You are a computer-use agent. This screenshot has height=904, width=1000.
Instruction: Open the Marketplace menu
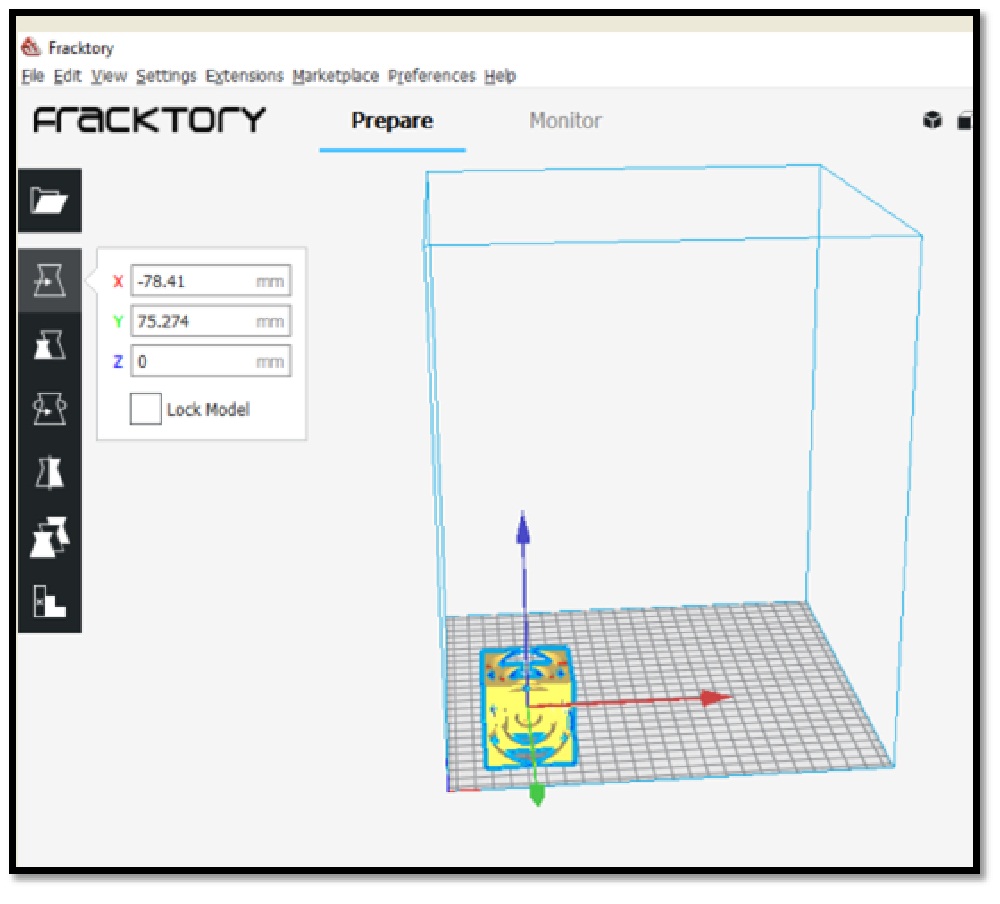pyautogui.click(x=336, y=76)
